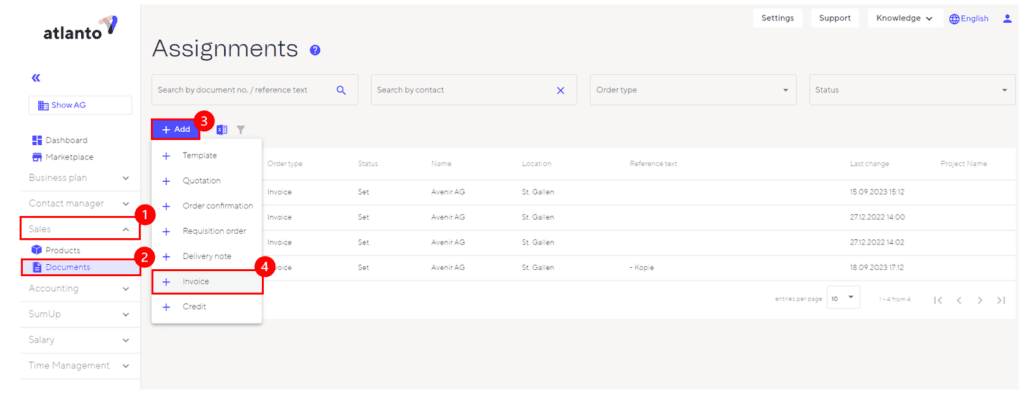Click the user profile icon
This screenshot has height=394, width=1024.
[1007, 18]
